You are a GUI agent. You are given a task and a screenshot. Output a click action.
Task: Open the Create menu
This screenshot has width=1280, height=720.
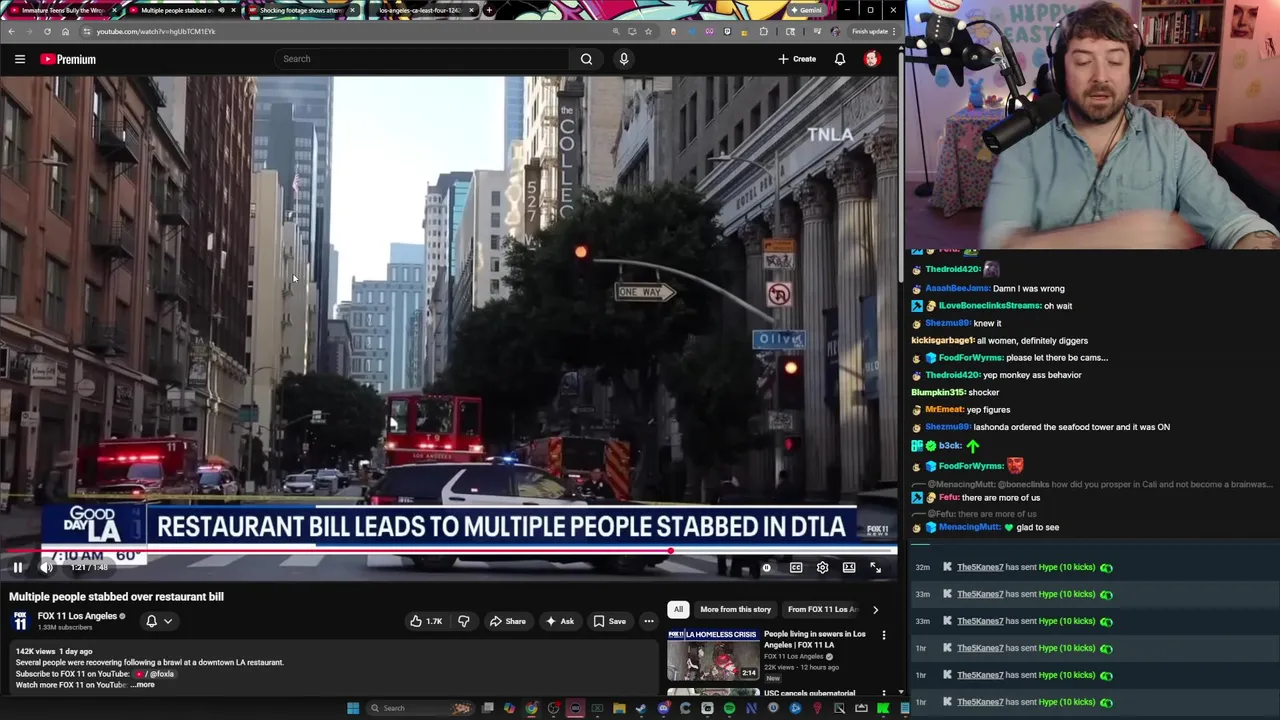pyautogui.click(x=797, y=59)
